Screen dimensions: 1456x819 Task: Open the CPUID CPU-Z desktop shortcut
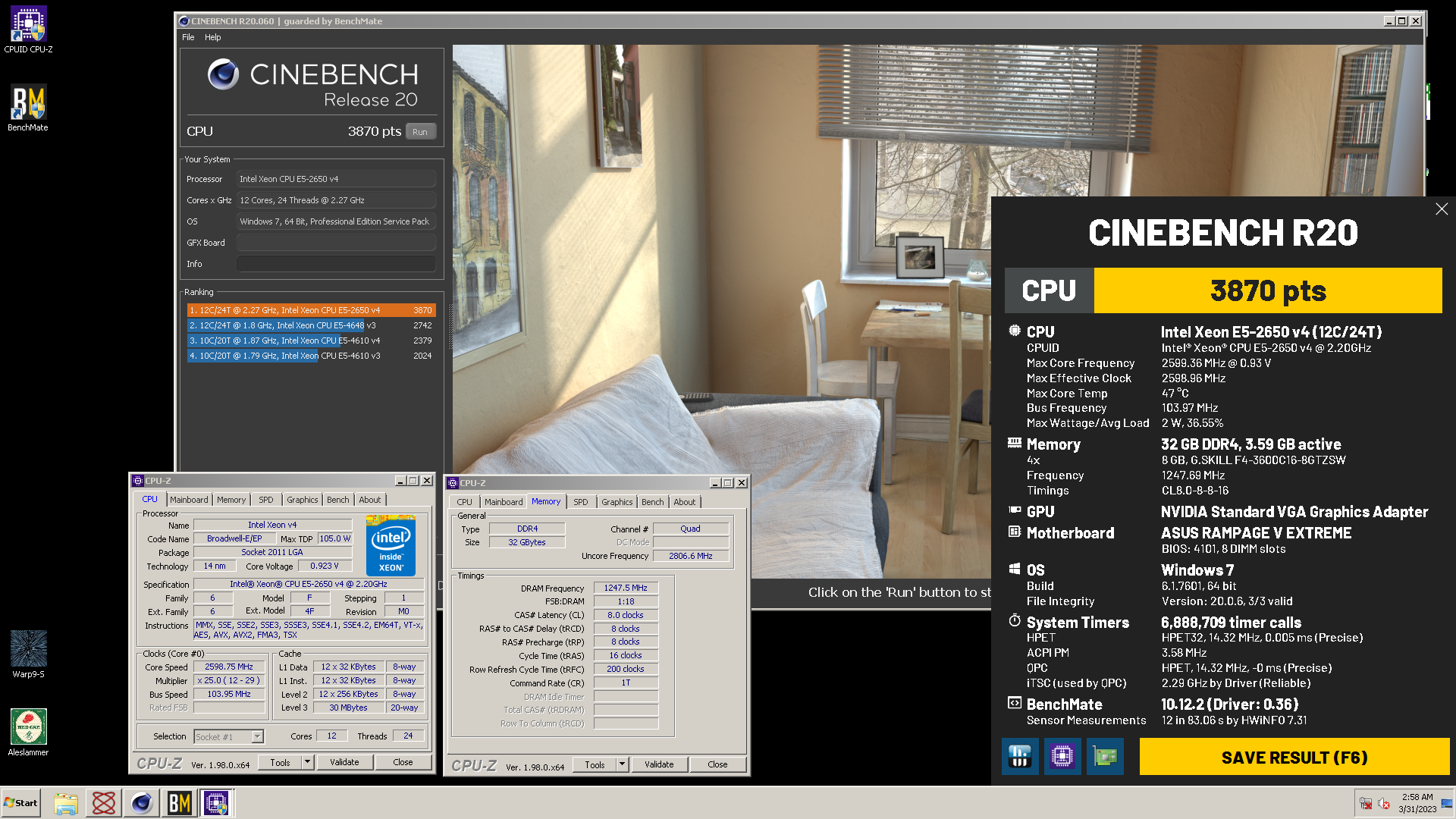[x=28, y=30]
